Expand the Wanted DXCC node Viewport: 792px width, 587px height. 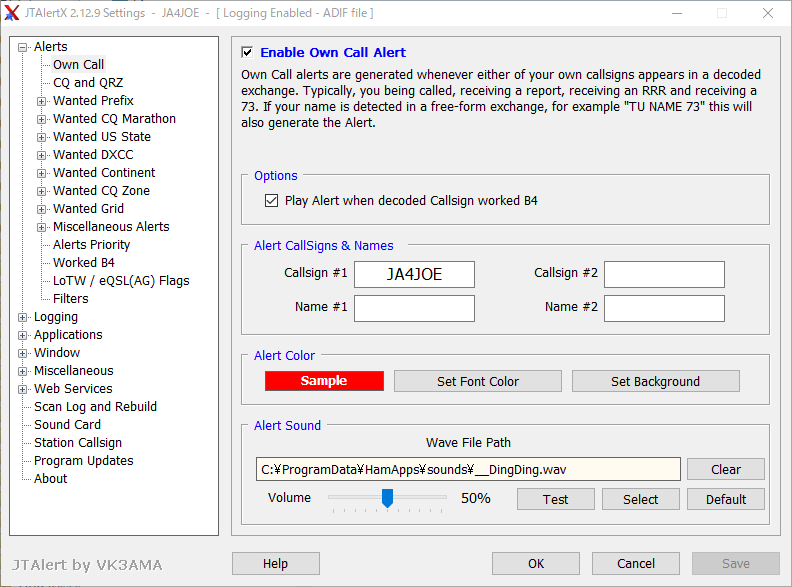(41, 155)
